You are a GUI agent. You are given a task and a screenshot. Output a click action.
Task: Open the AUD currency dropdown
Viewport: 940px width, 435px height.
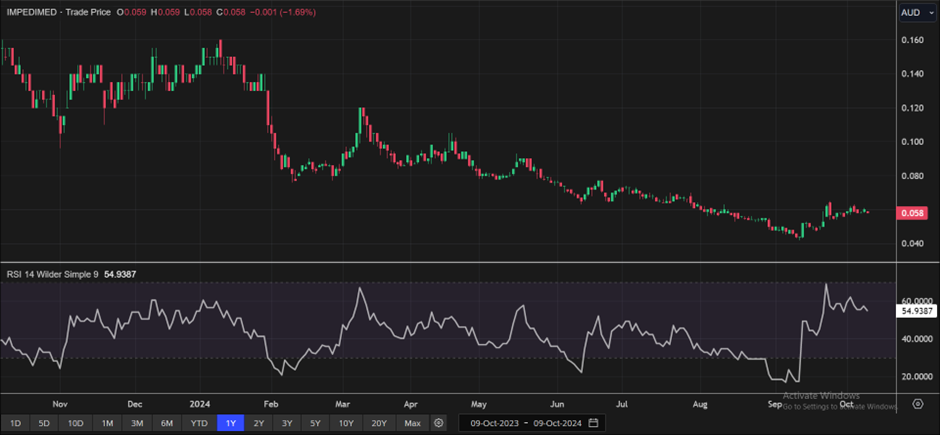[x=911, y=12]
